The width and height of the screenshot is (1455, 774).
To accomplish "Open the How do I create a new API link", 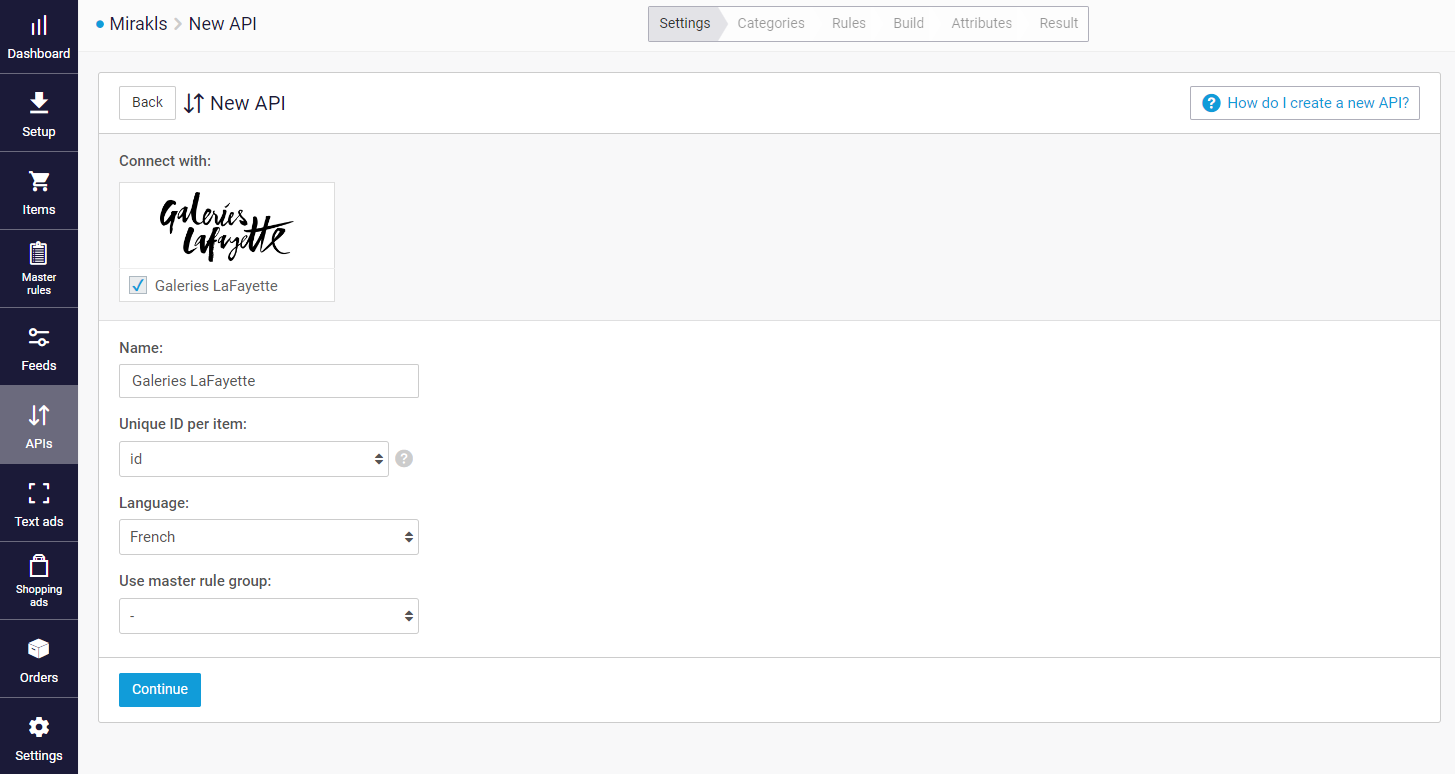I will 1304,102.
